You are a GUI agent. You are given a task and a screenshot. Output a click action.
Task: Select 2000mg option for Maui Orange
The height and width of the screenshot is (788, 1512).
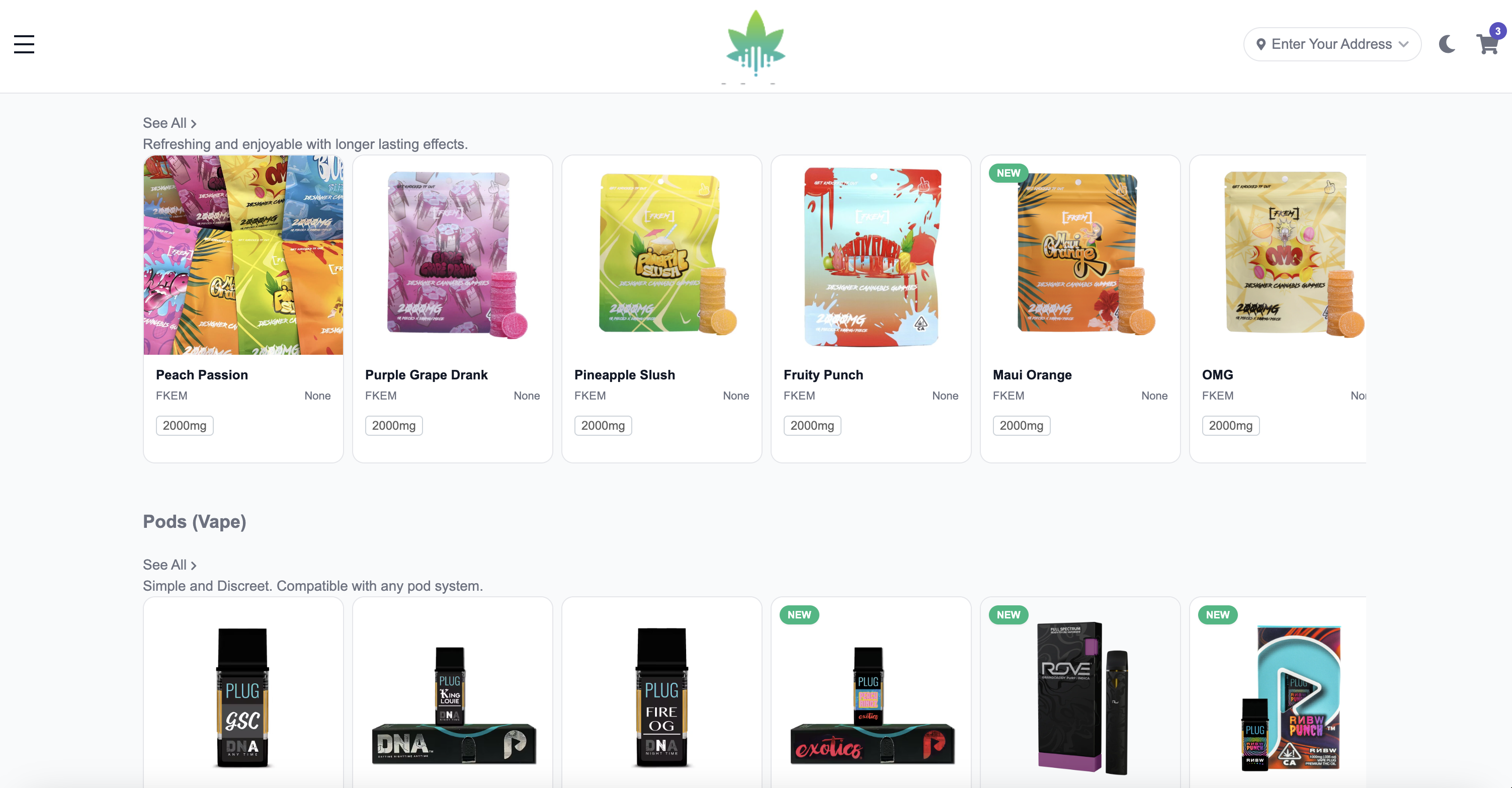[x=1021, y=426]
